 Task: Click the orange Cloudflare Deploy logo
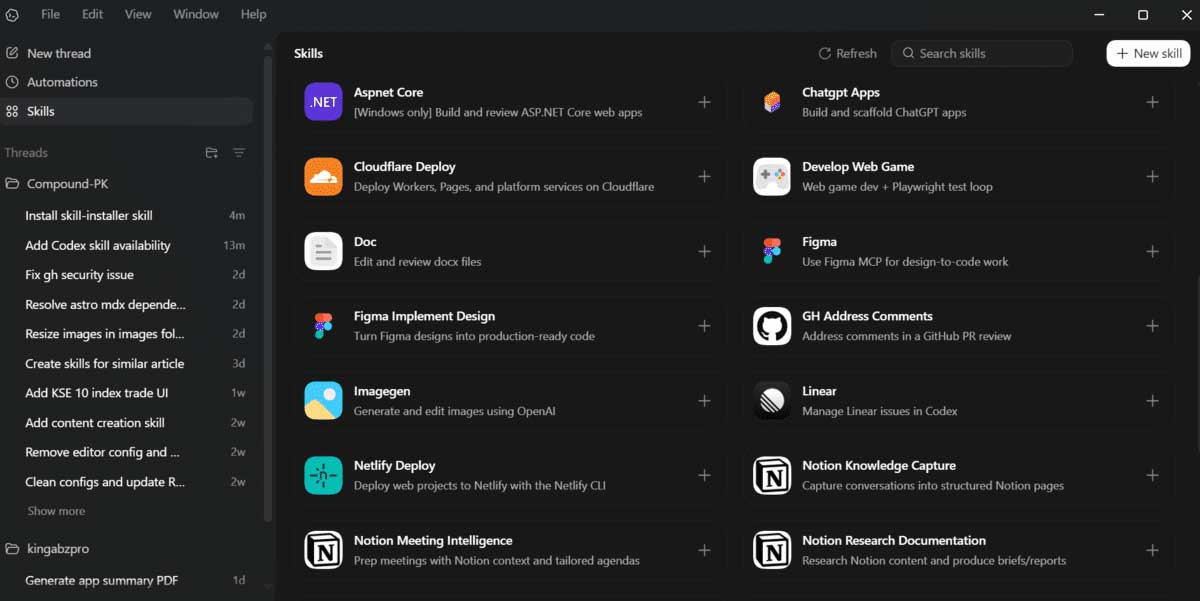coord(323,177)
